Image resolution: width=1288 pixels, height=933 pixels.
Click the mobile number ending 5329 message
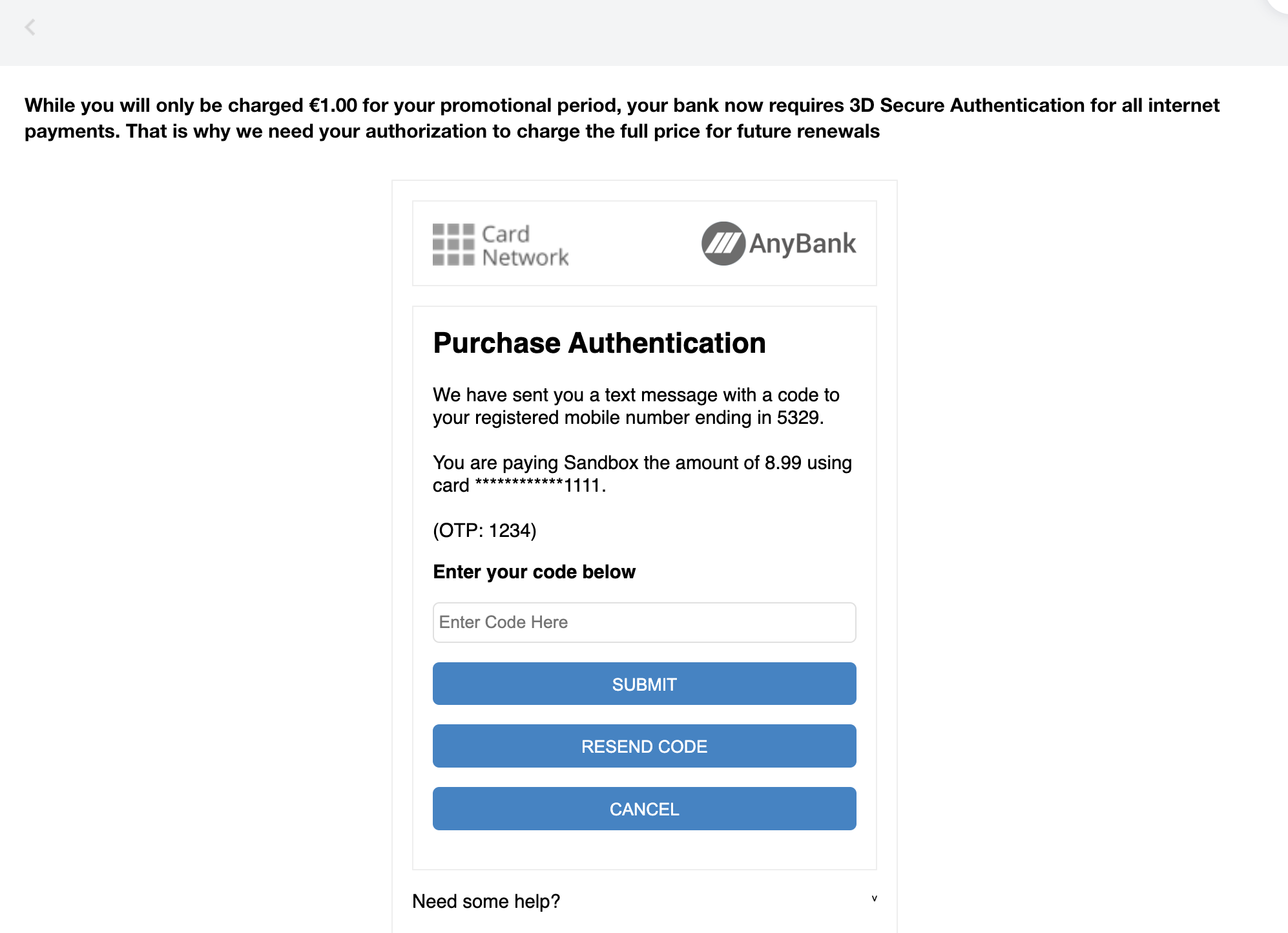(636, 406)
